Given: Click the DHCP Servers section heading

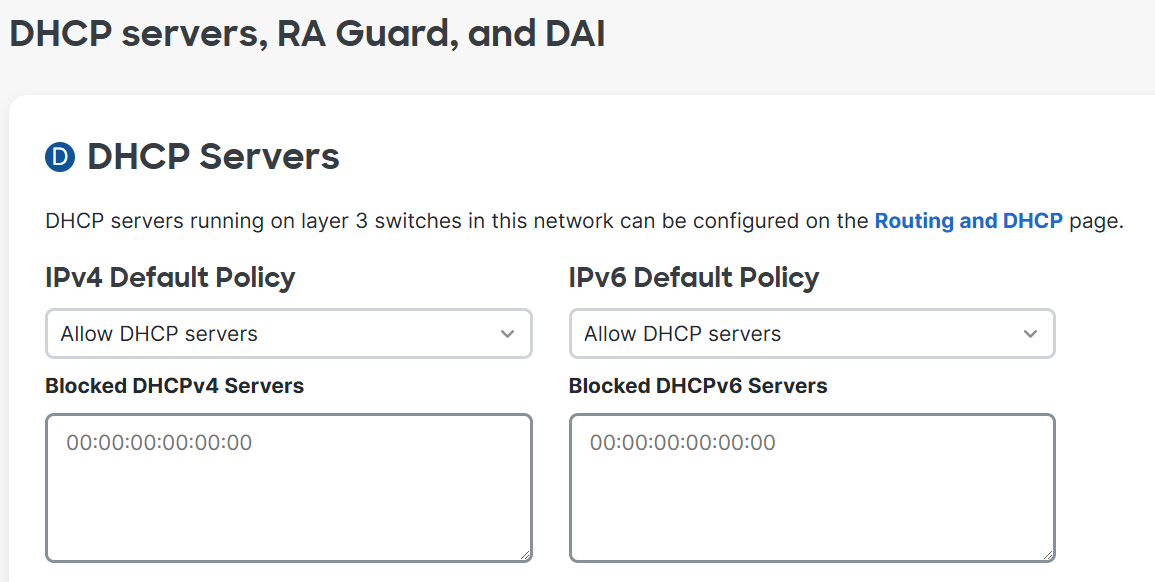Looking at the screenshot, I should (x=214, y=157).
